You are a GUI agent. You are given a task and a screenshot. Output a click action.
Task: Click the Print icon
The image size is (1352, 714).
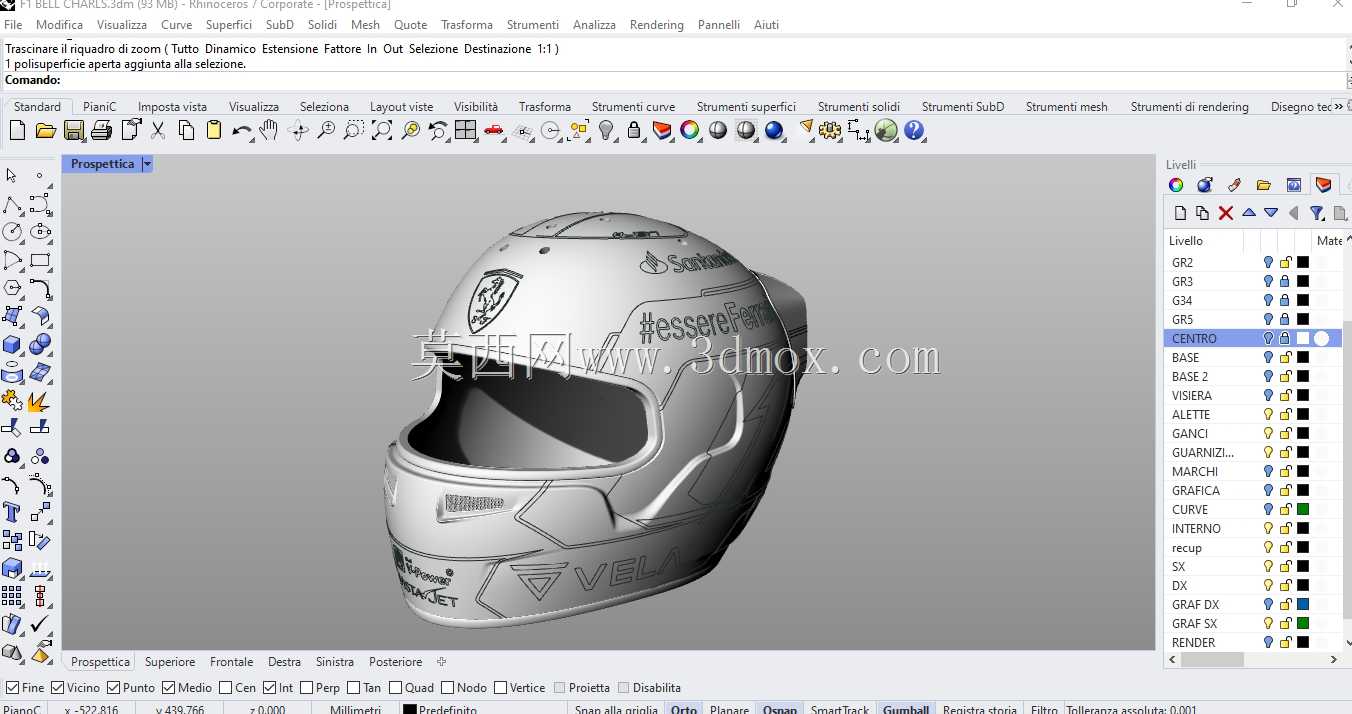(101, 130)
